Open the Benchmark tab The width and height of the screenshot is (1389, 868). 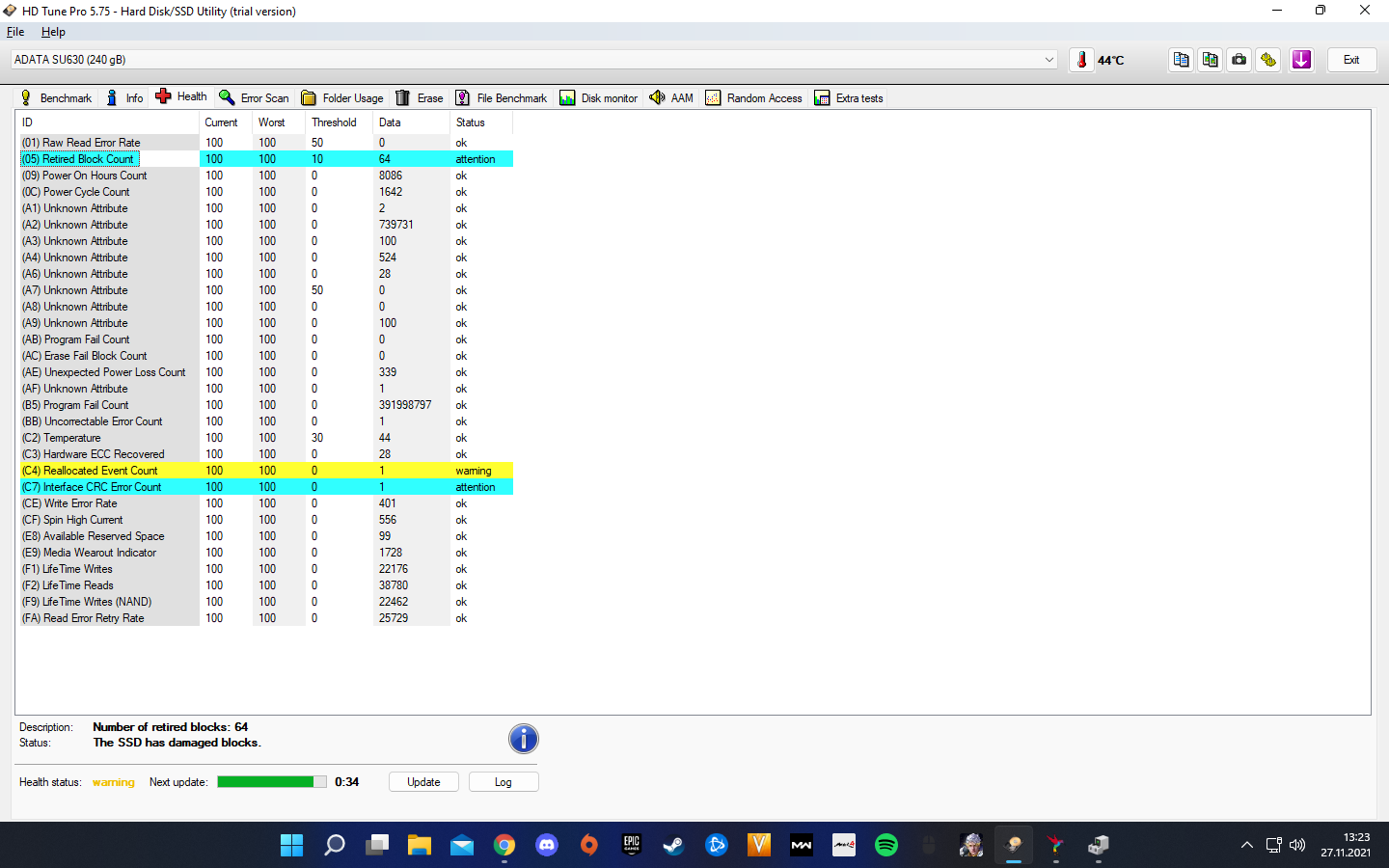tap(56, 97)
